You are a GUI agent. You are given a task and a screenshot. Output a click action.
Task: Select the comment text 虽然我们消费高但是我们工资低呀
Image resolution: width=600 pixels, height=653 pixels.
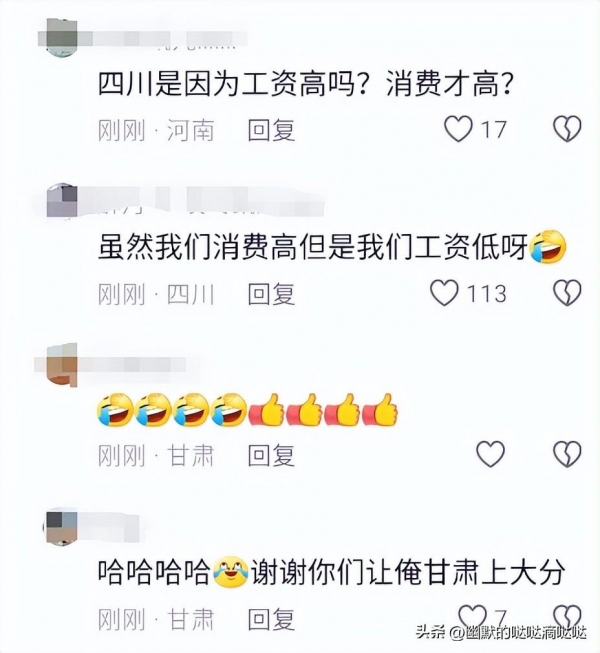313,249
